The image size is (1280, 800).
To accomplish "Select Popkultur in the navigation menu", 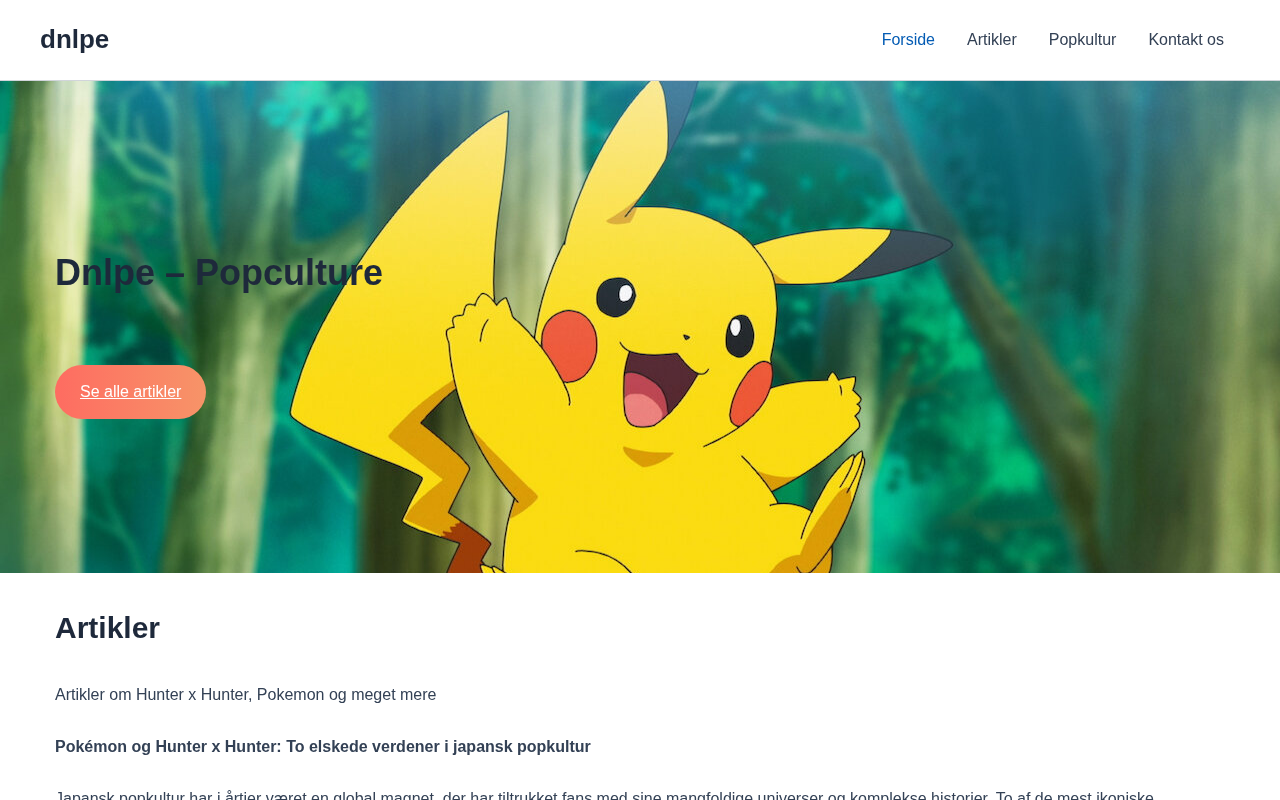I will click(x=1082, y=40).
